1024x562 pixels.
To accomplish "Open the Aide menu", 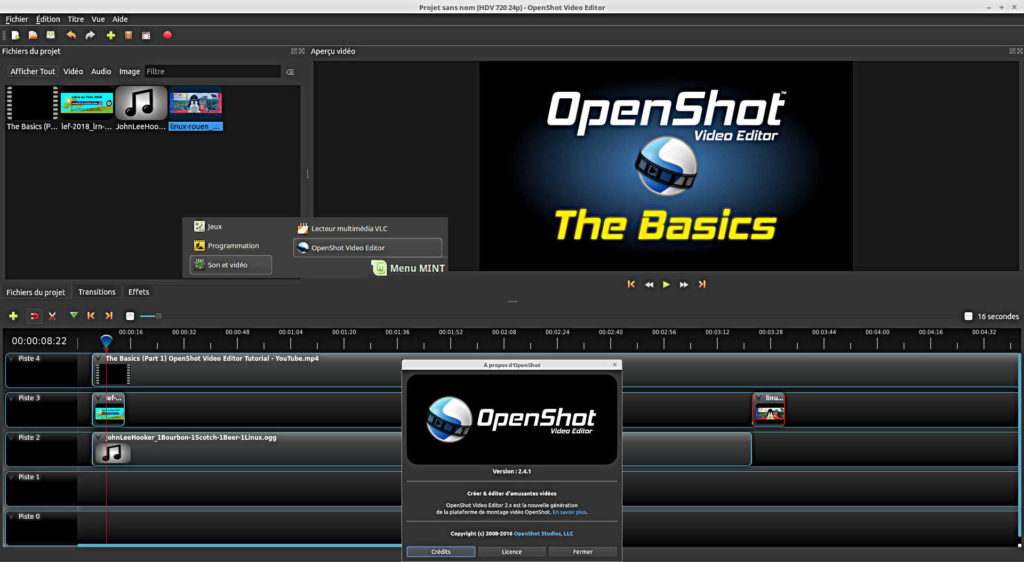I will click(120, 20).
